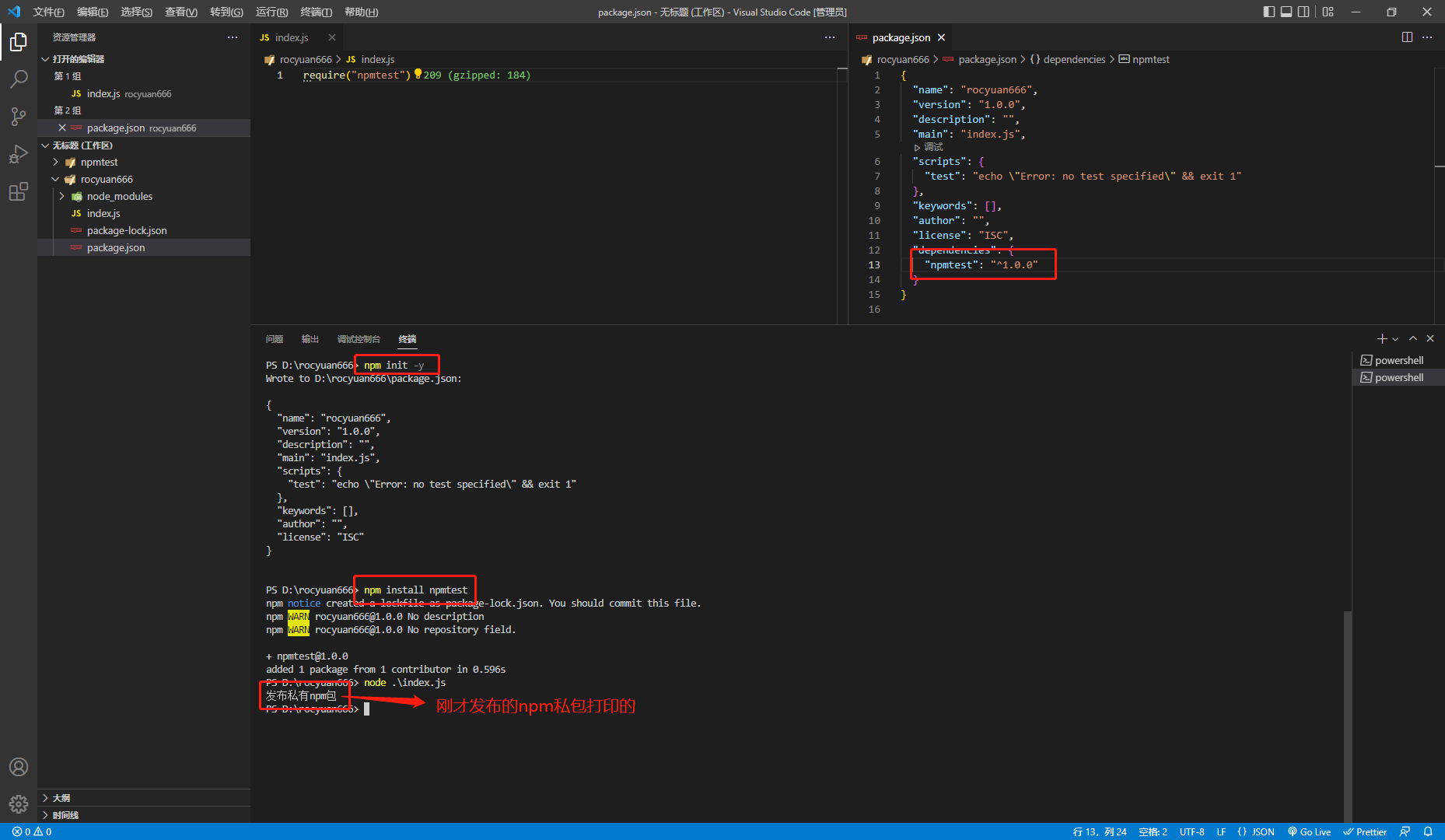This screenshot has width=1445, height=840.
Task: Start Go Live server from status bar
Action: (1309, 831)
